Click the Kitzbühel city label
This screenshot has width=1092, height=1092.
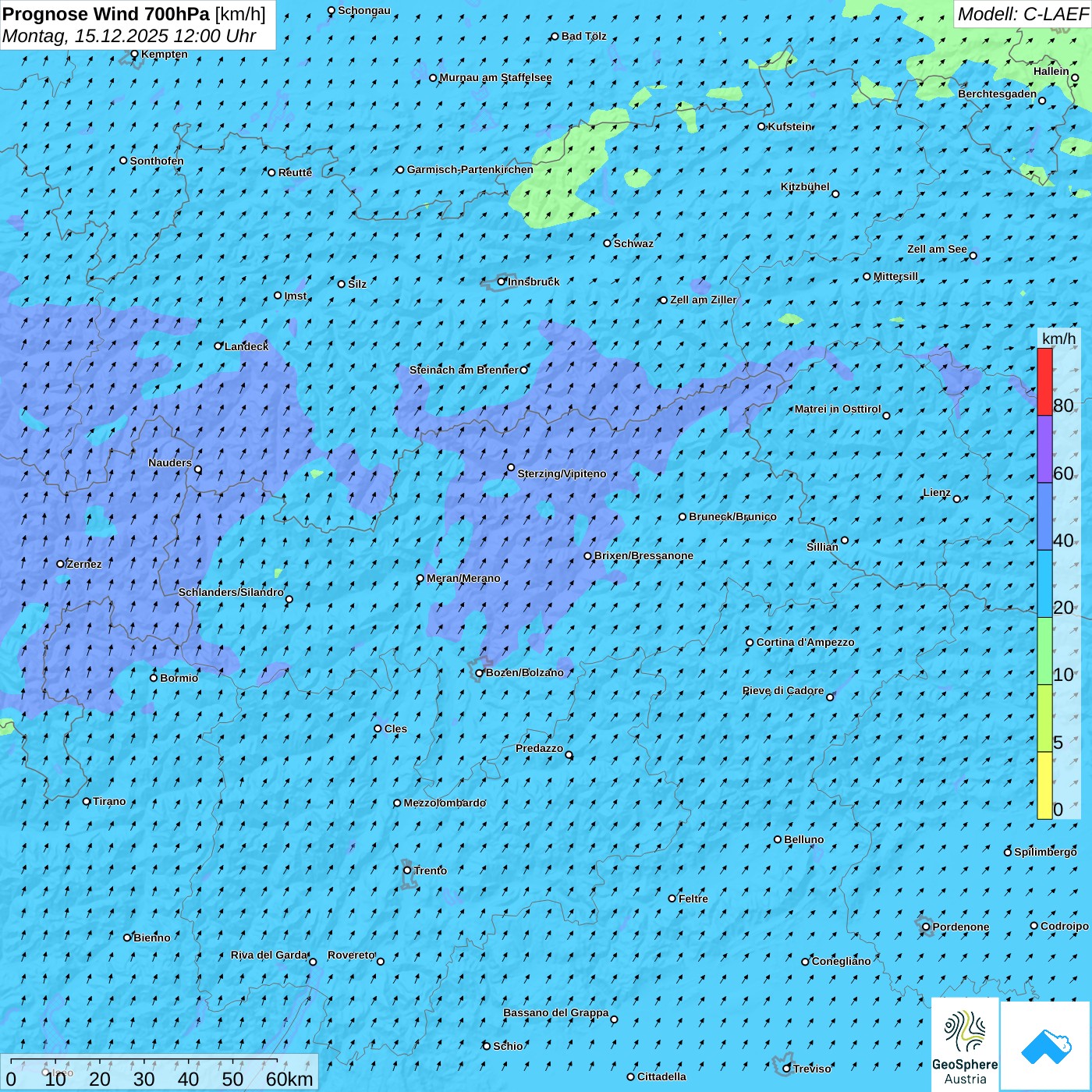(805, 186)
